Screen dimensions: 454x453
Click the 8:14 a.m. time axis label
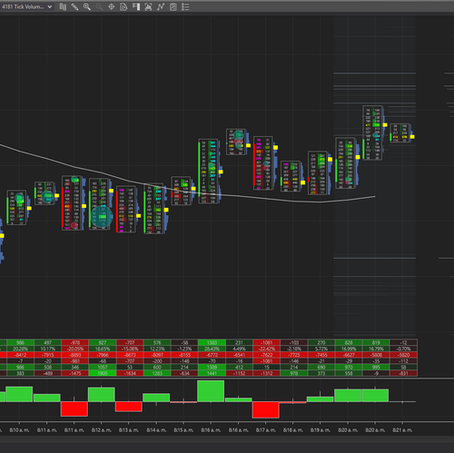(x=156, y=430)
